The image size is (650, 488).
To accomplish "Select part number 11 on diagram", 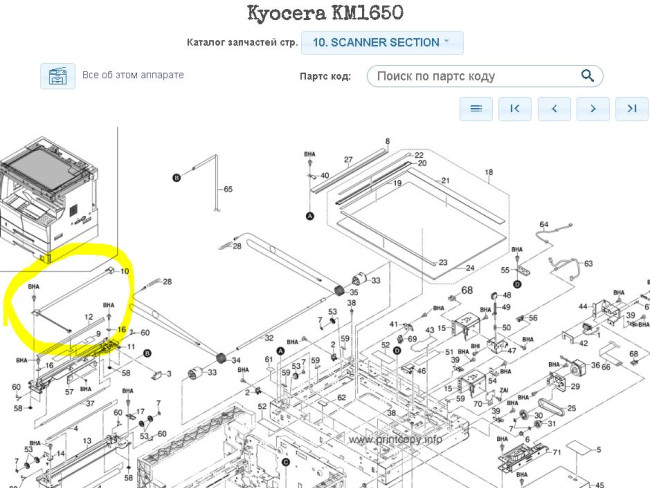I will pyautogui.click(x=131, y=347).
